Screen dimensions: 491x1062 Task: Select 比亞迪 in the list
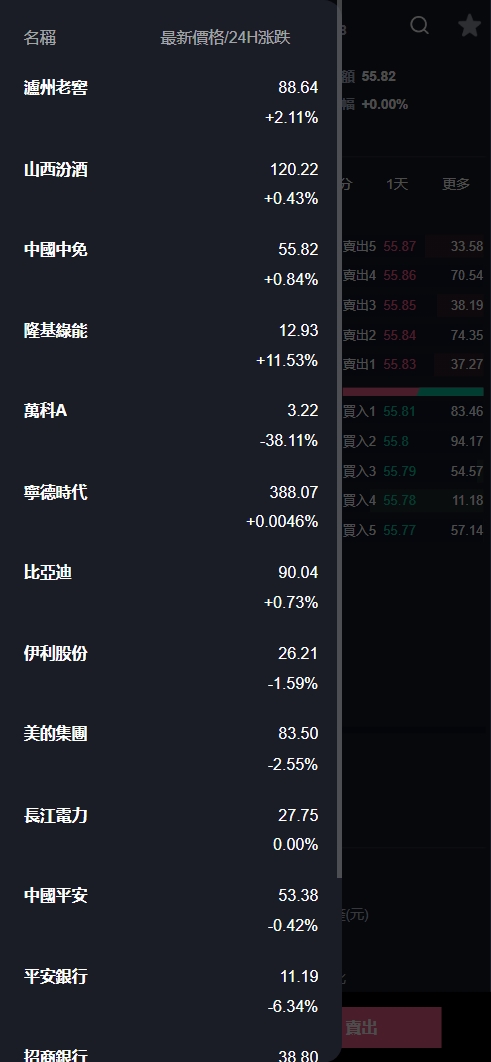171,587
